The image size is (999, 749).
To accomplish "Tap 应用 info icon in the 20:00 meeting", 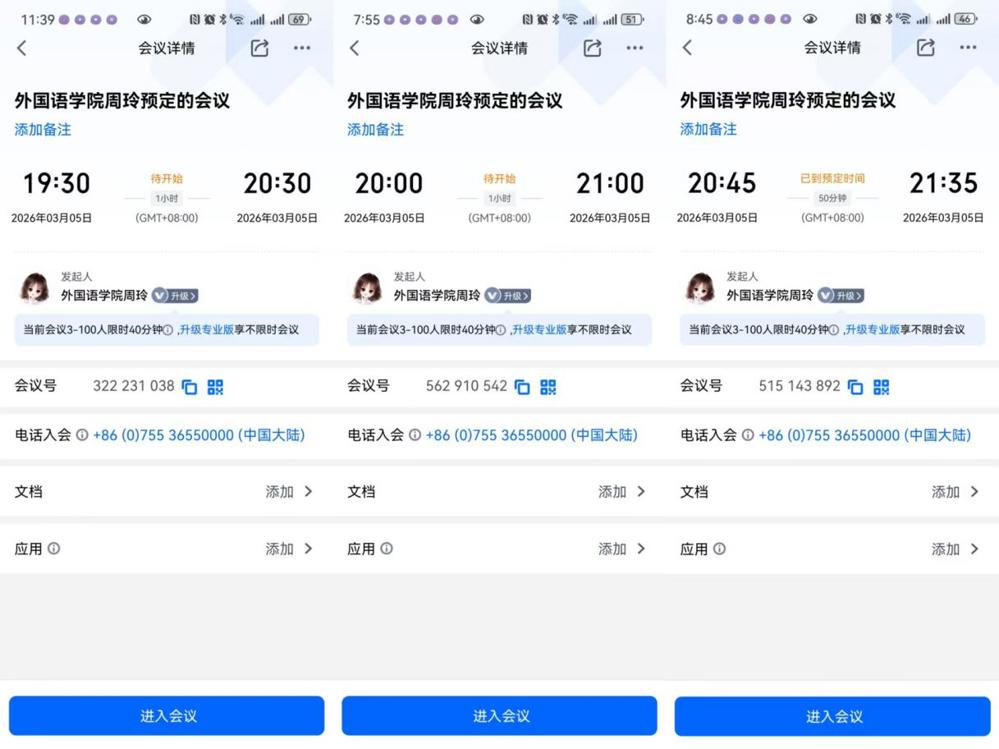I will click(386, 548).
